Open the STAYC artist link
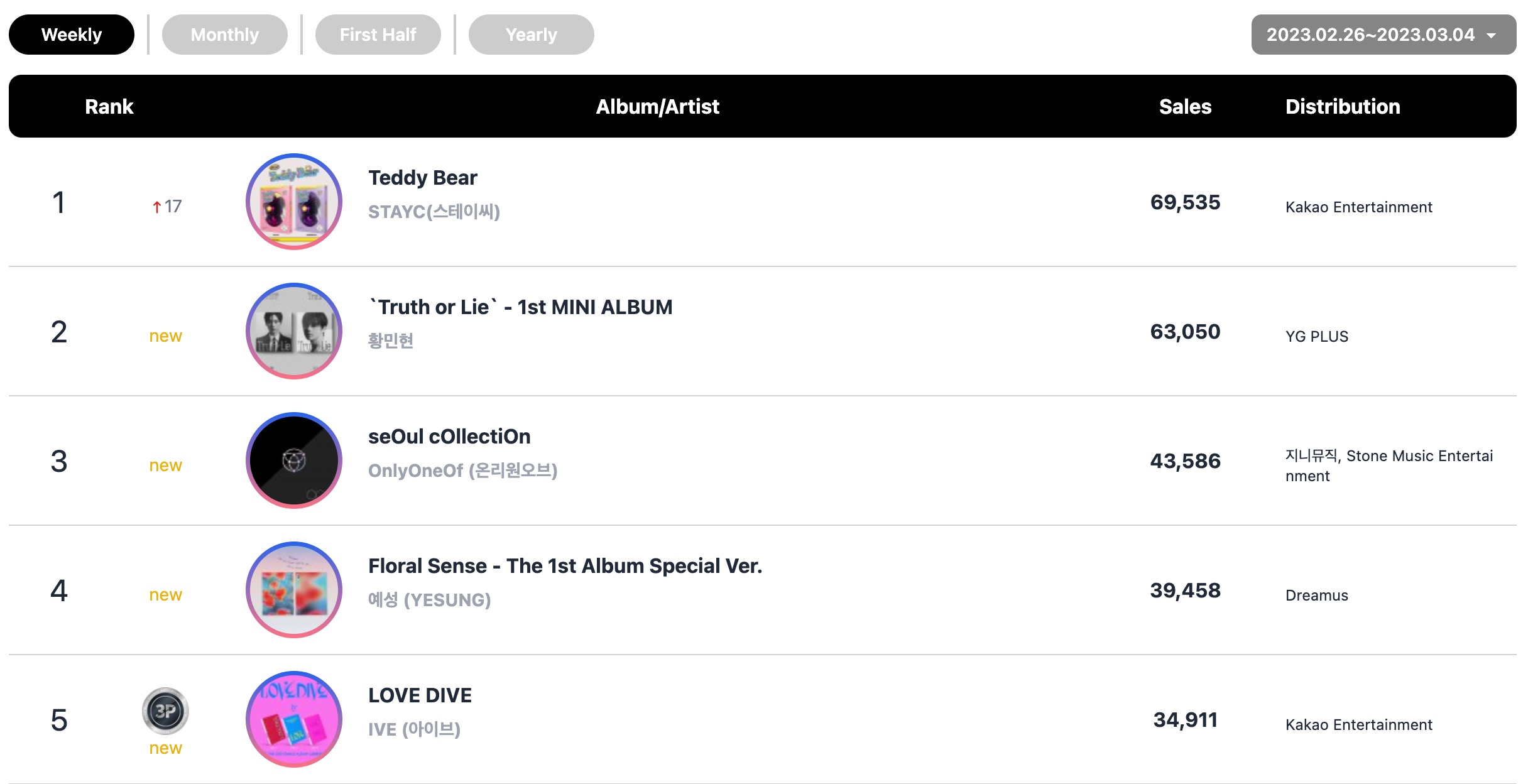 [434, 212]
